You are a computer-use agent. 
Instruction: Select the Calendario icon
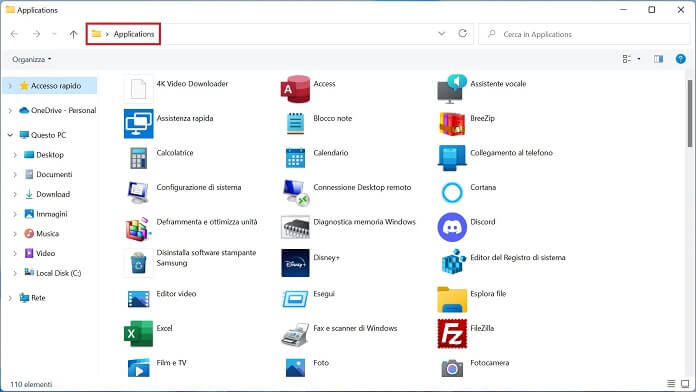pos(295,158)
